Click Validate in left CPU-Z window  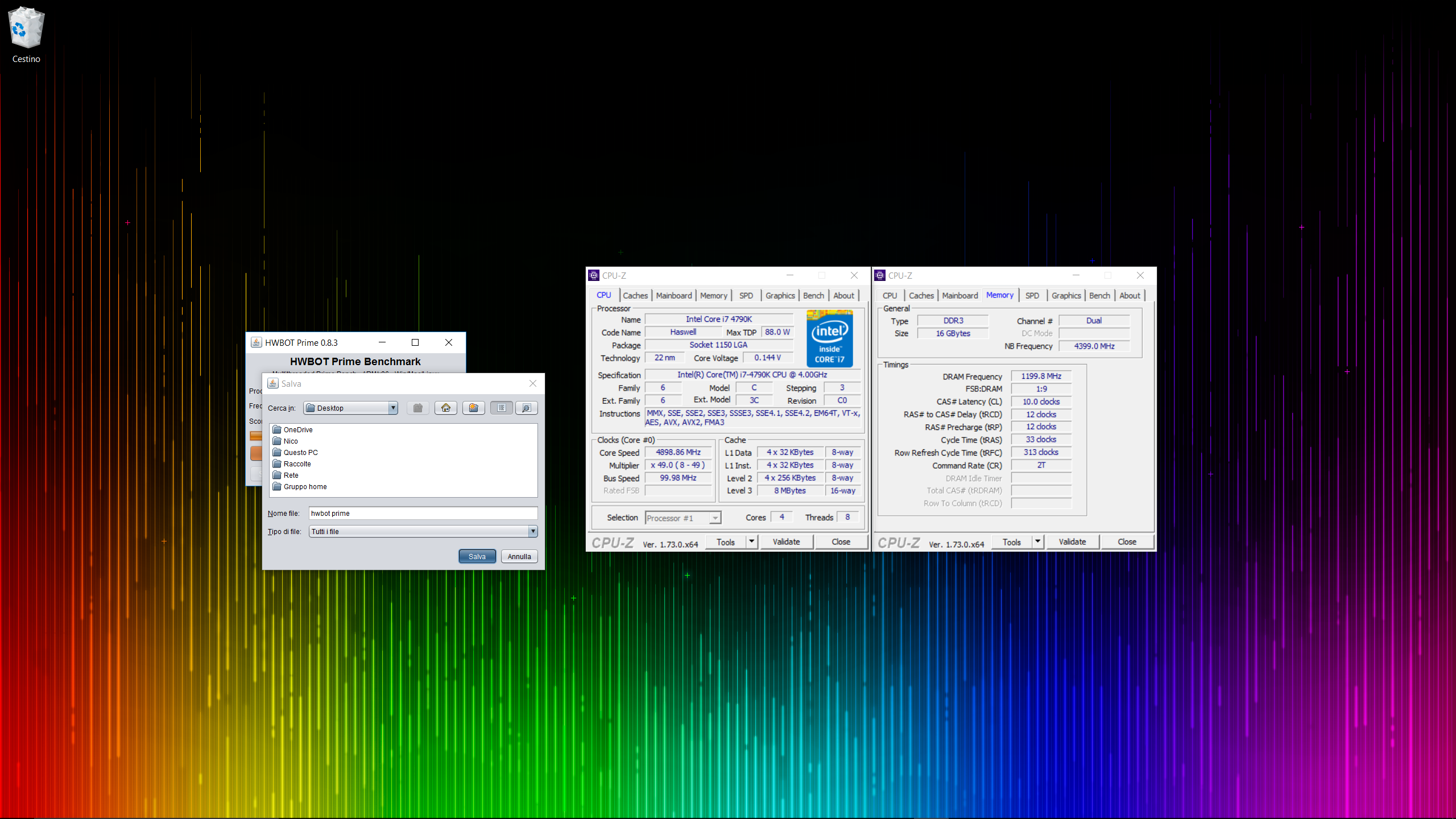[786, 542]
